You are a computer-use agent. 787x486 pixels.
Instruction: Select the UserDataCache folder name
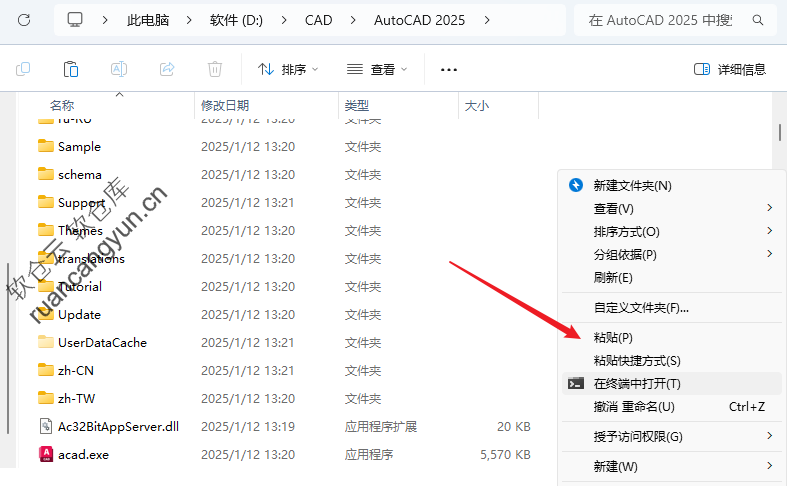point(102,342)
